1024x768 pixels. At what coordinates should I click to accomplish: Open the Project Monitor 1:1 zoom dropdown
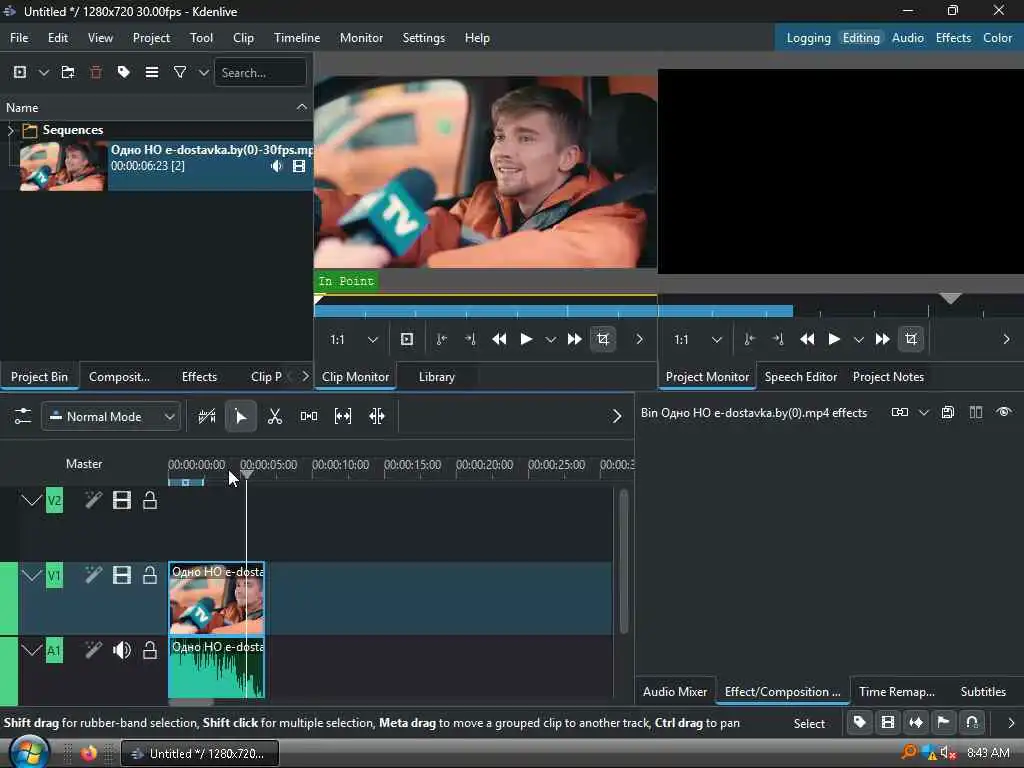pyautogui.click(x=698, y=340)
